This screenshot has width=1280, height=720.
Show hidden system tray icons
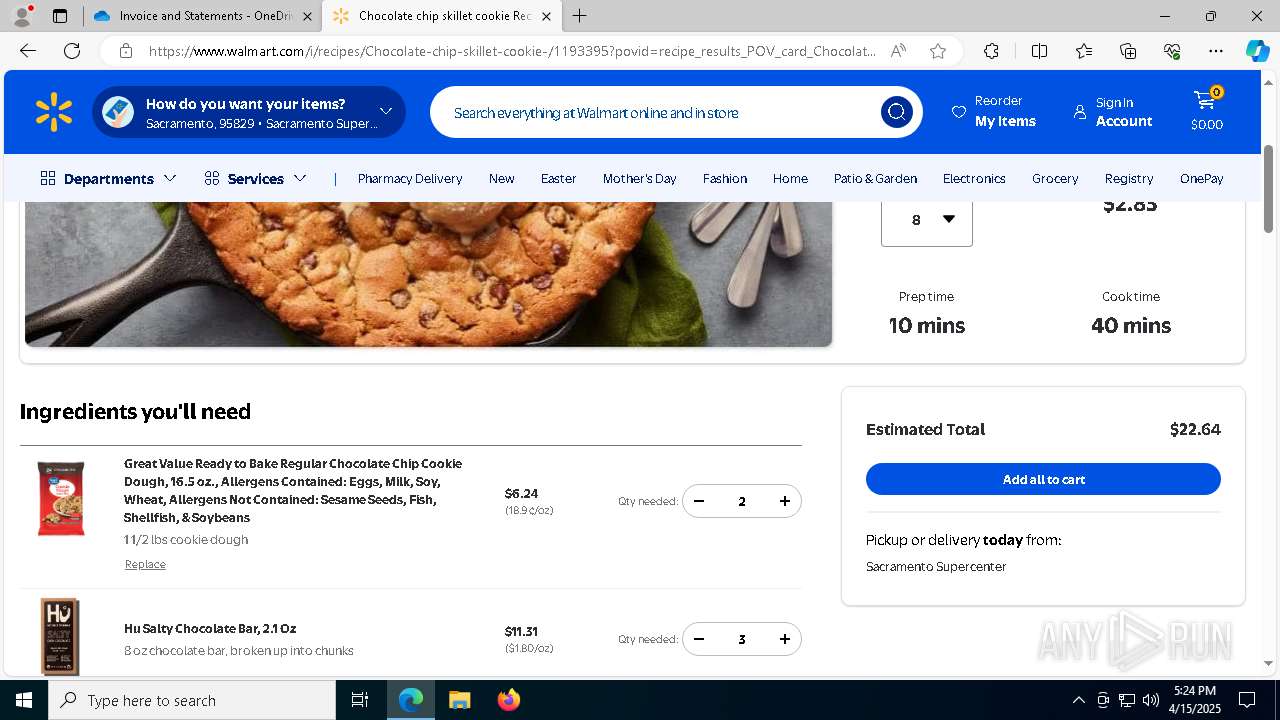pyautogui.click(x=1078, y=700)
